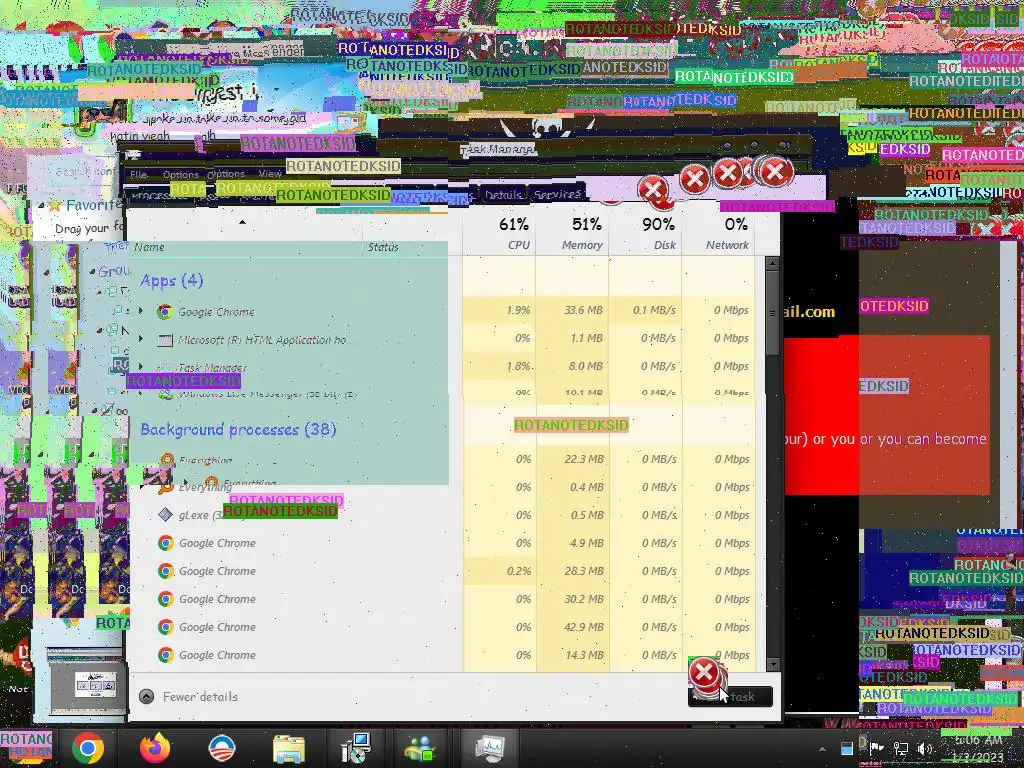The width and height of the screenshot is (1024, 768).
Task: Click the process list scrollbar thumb
Action: (773, 313)
